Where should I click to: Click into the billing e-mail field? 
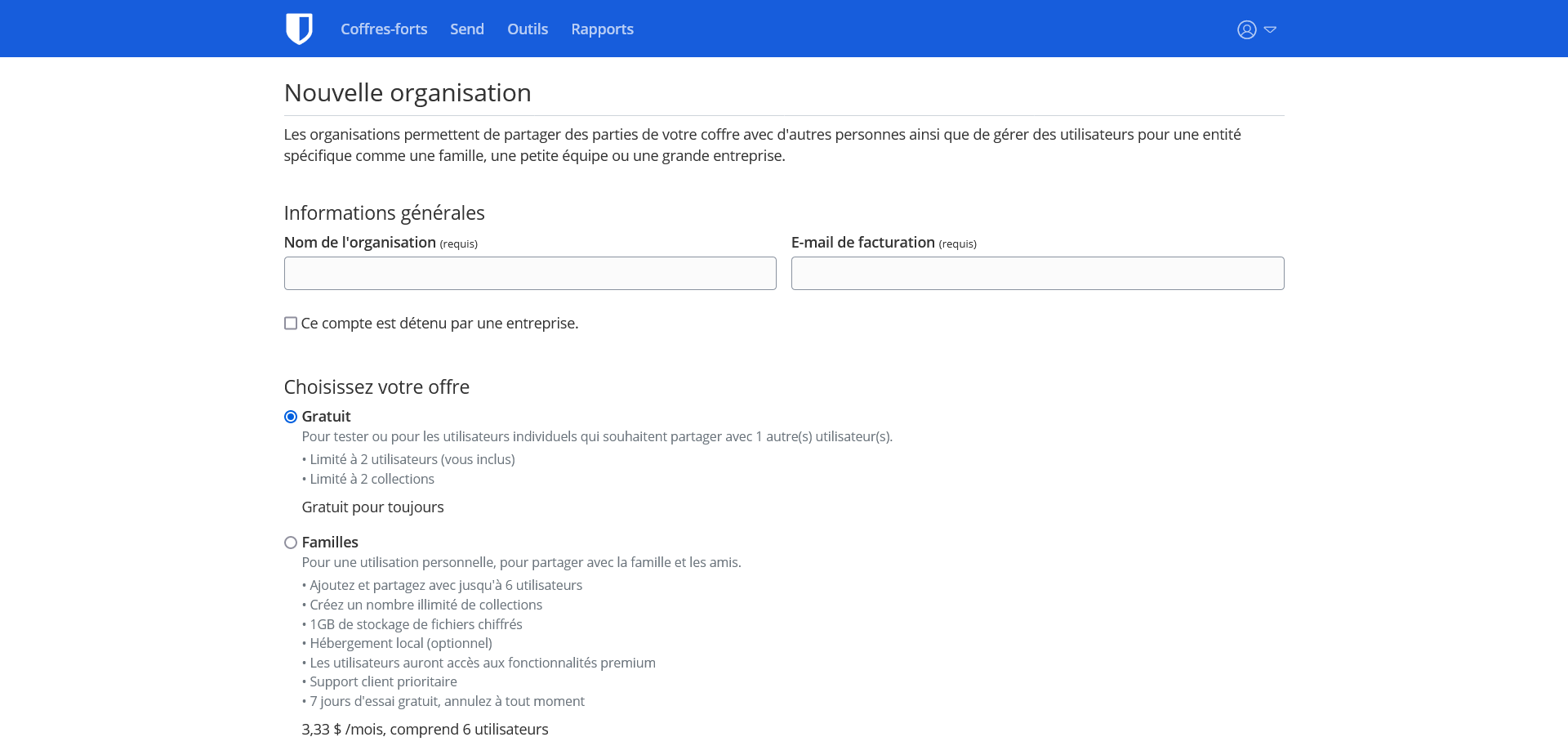tap(1037, 274)
